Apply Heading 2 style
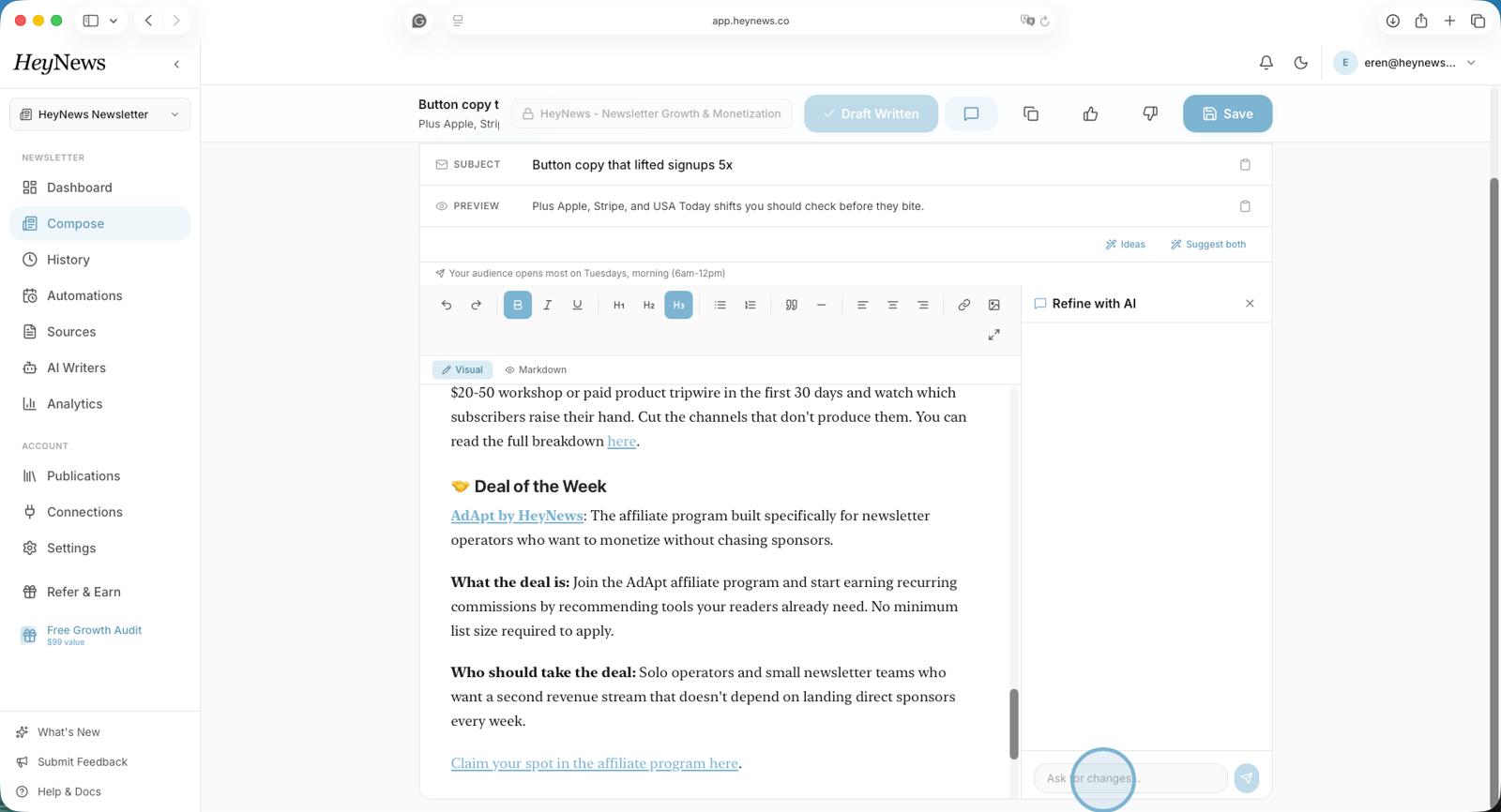This screenshot has width=1501, height=812. pyautogui.click(x=649, y=305)
